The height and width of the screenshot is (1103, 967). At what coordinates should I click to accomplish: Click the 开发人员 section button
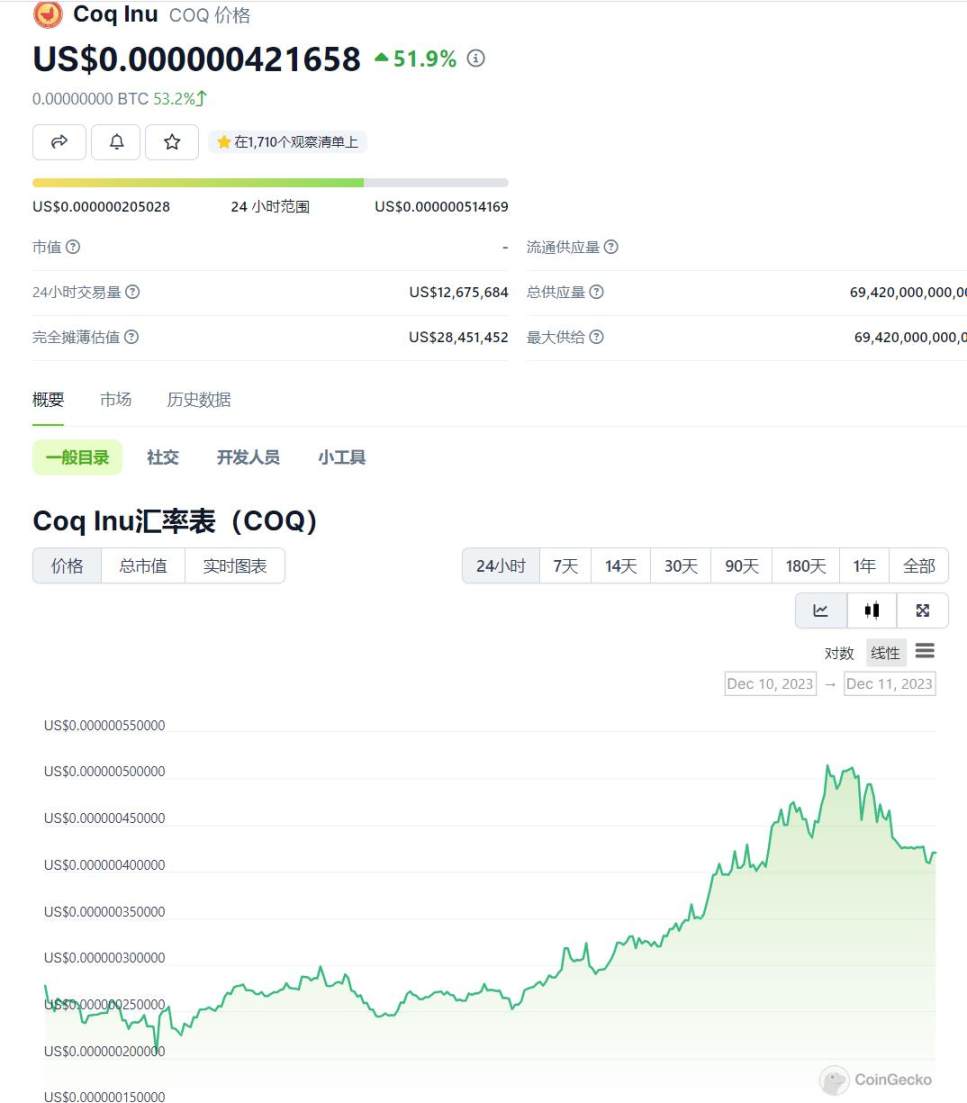248,457
